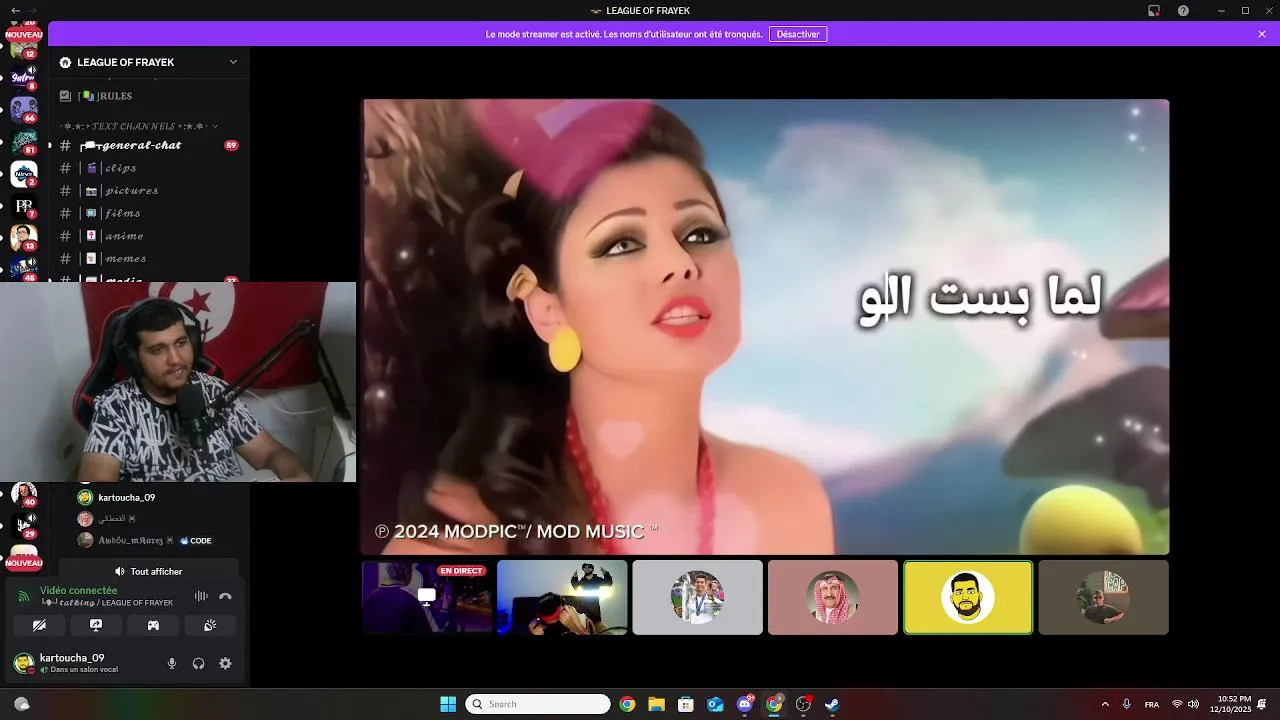Click the taskbar Search field
The width and height of the screenshot is (1280, 720).
(538, 704)
